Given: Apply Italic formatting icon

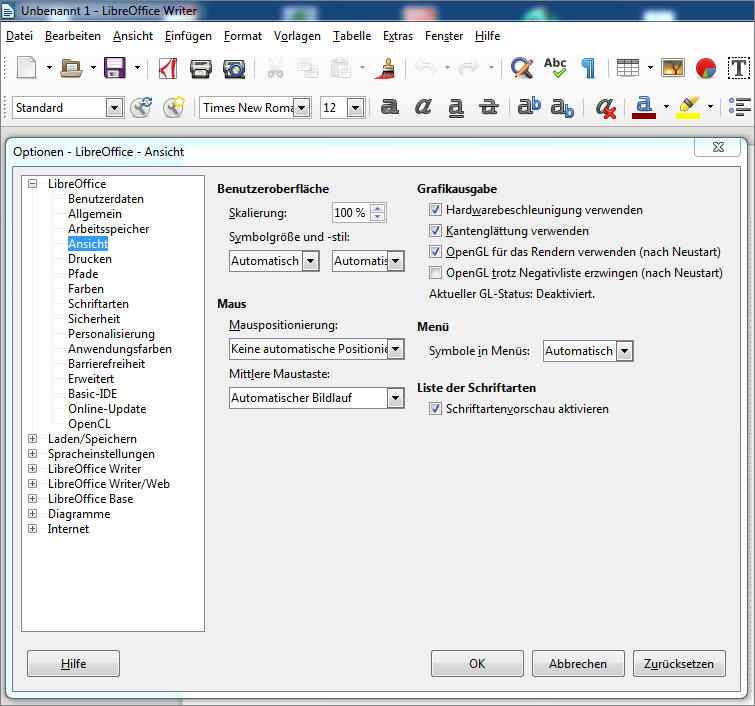Looking at the screenshot, I should pos(423,107).
